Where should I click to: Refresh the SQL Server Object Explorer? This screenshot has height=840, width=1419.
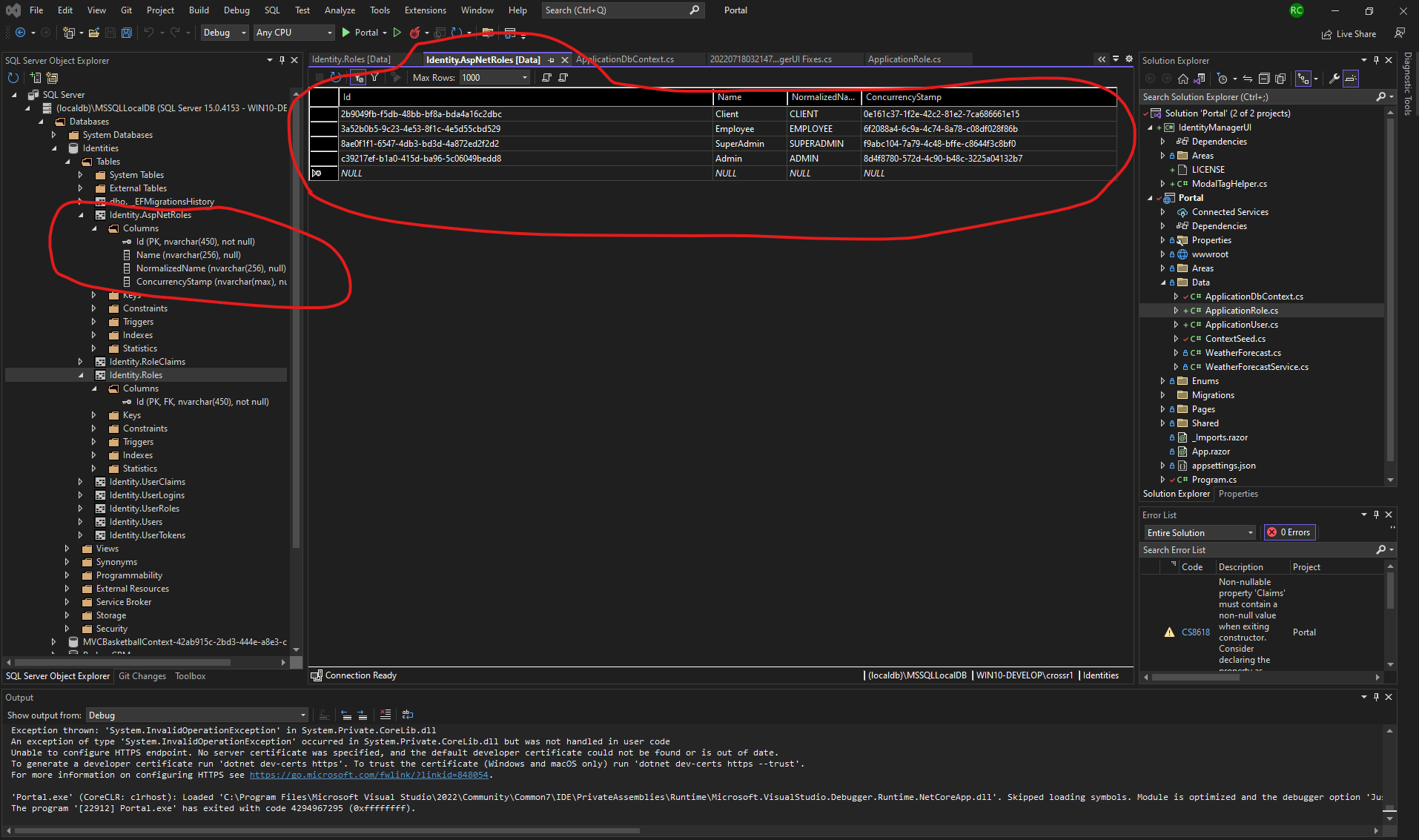(x=13, y=78)
